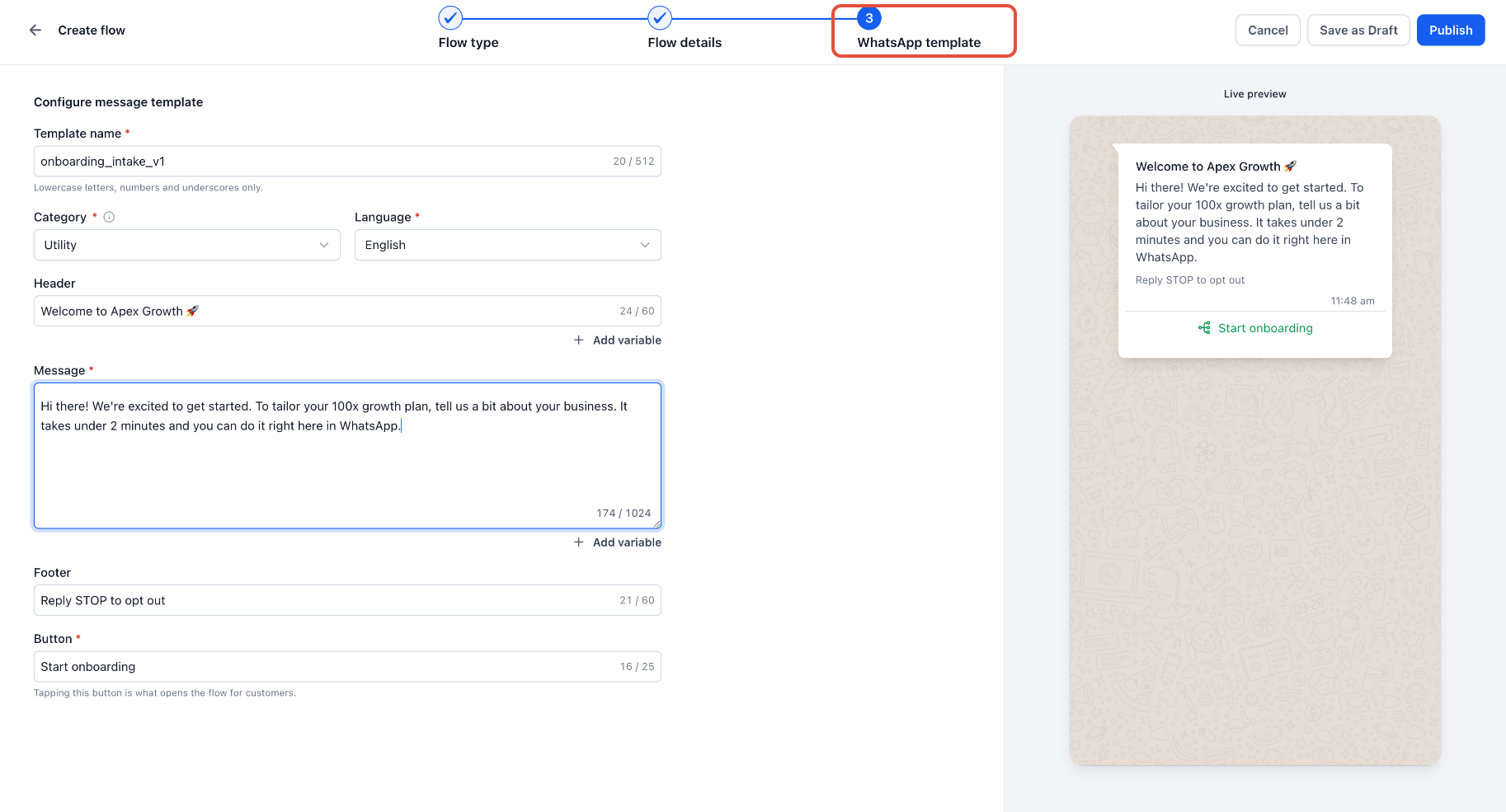Click the Tapping this button helper text

tap(165, 693)
